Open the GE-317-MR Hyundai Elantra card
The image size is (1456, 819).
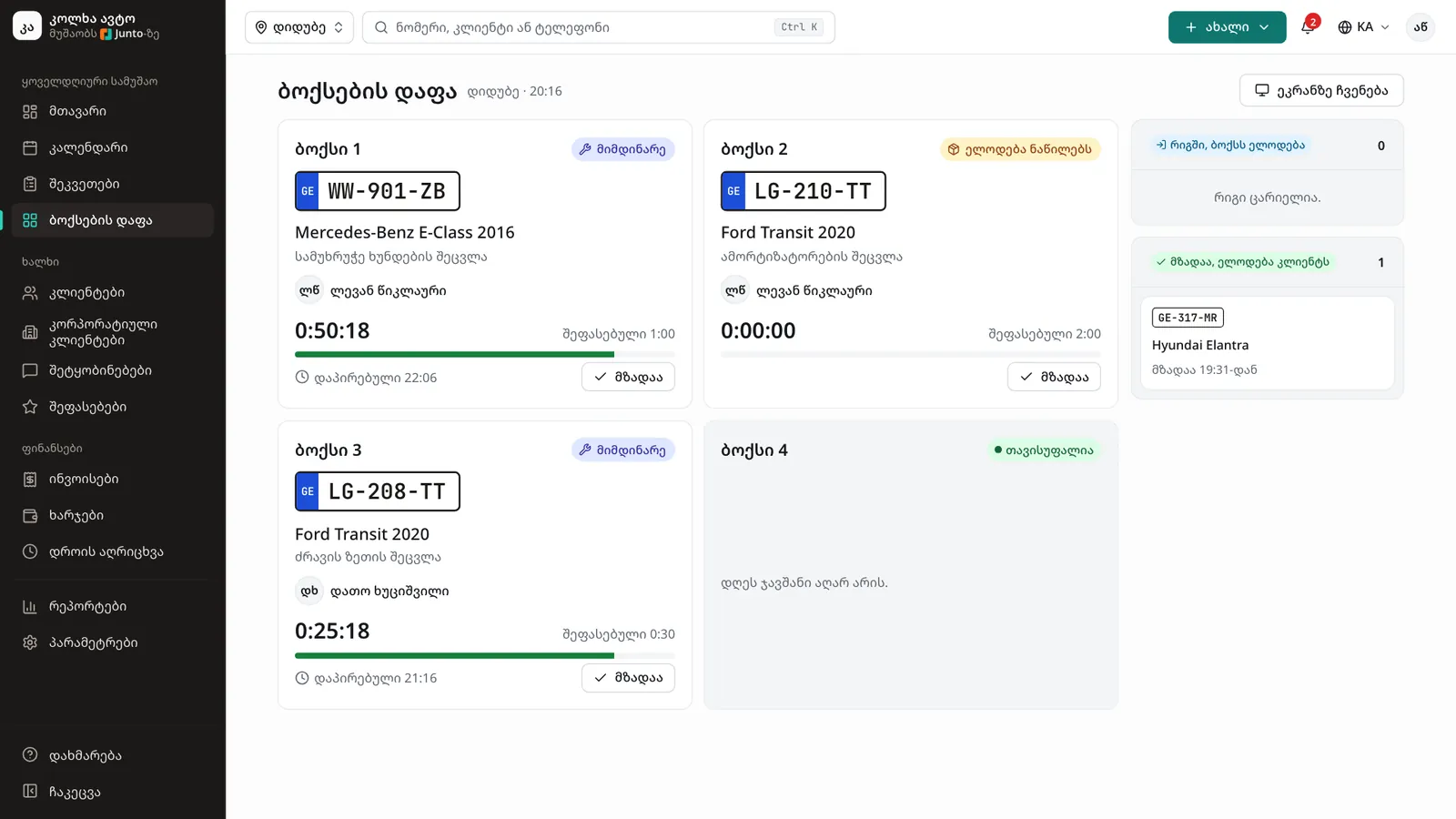(1268, 343)
